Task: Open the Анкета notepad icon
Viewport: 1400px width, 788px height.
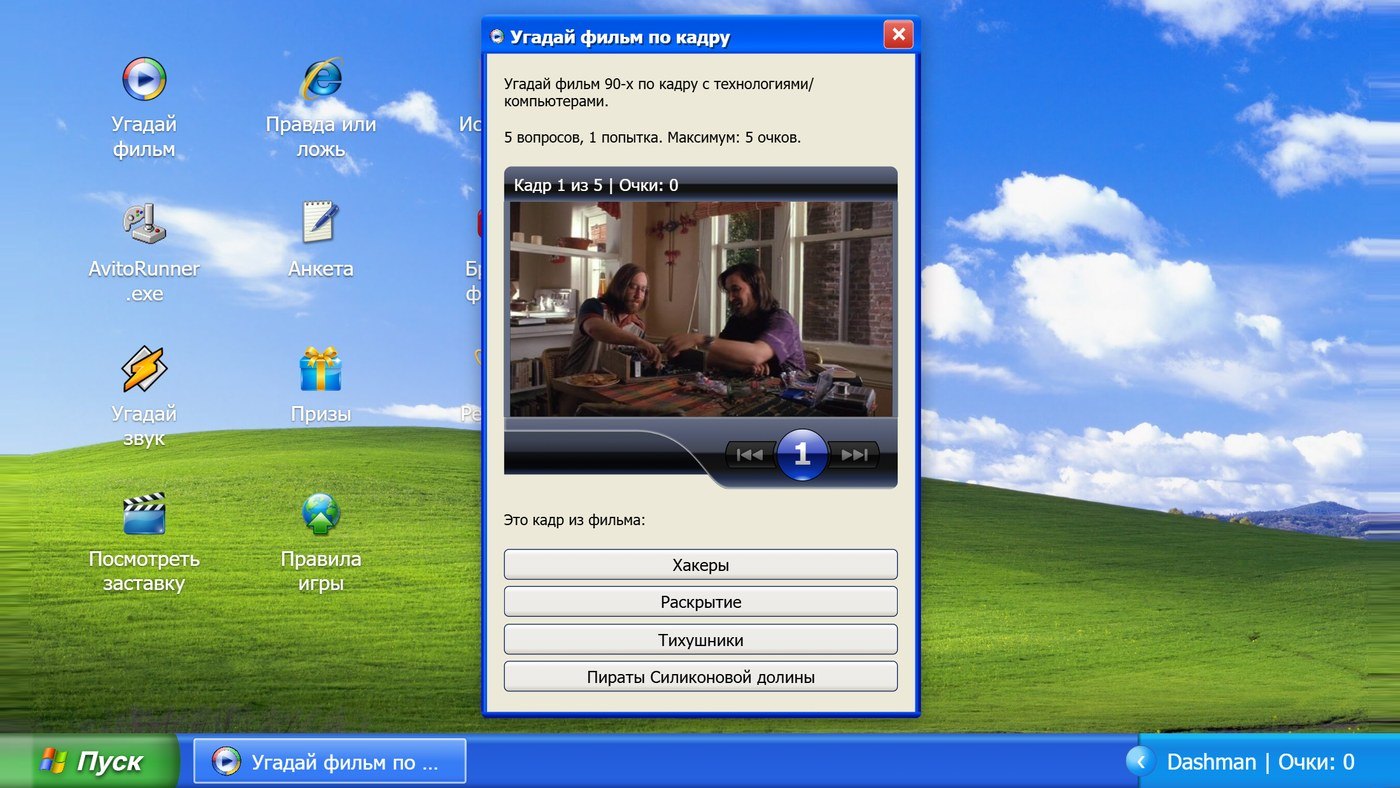Action: tap(321, 223)
